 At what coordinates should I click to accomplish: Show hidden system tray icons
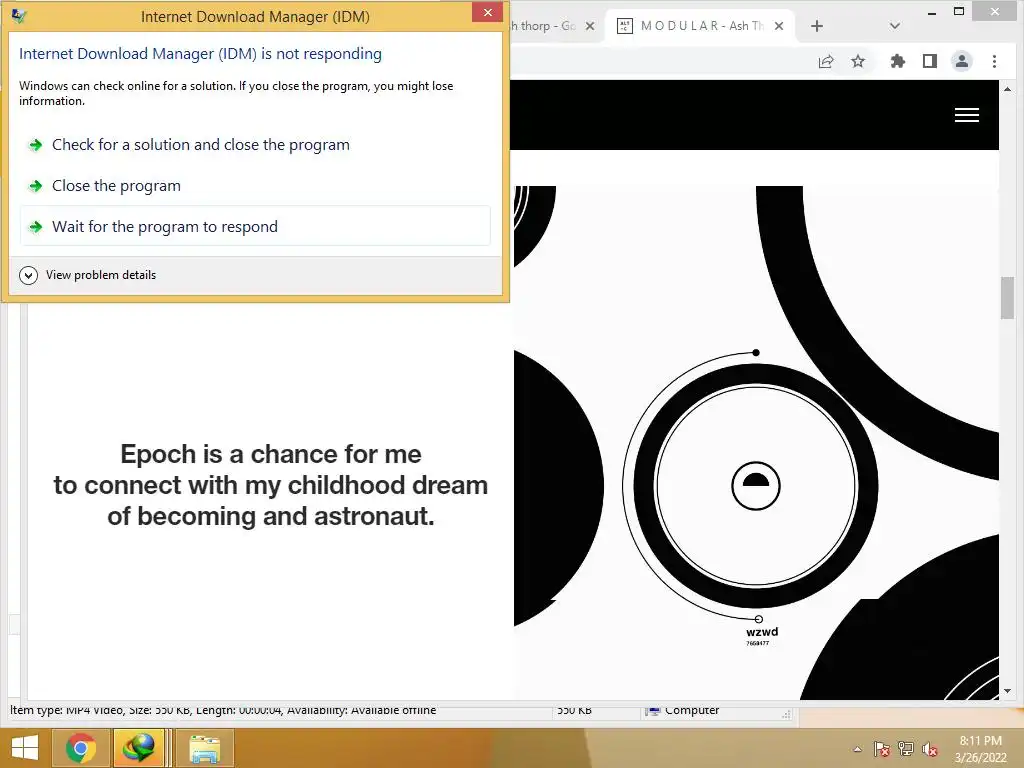(857, 749)
